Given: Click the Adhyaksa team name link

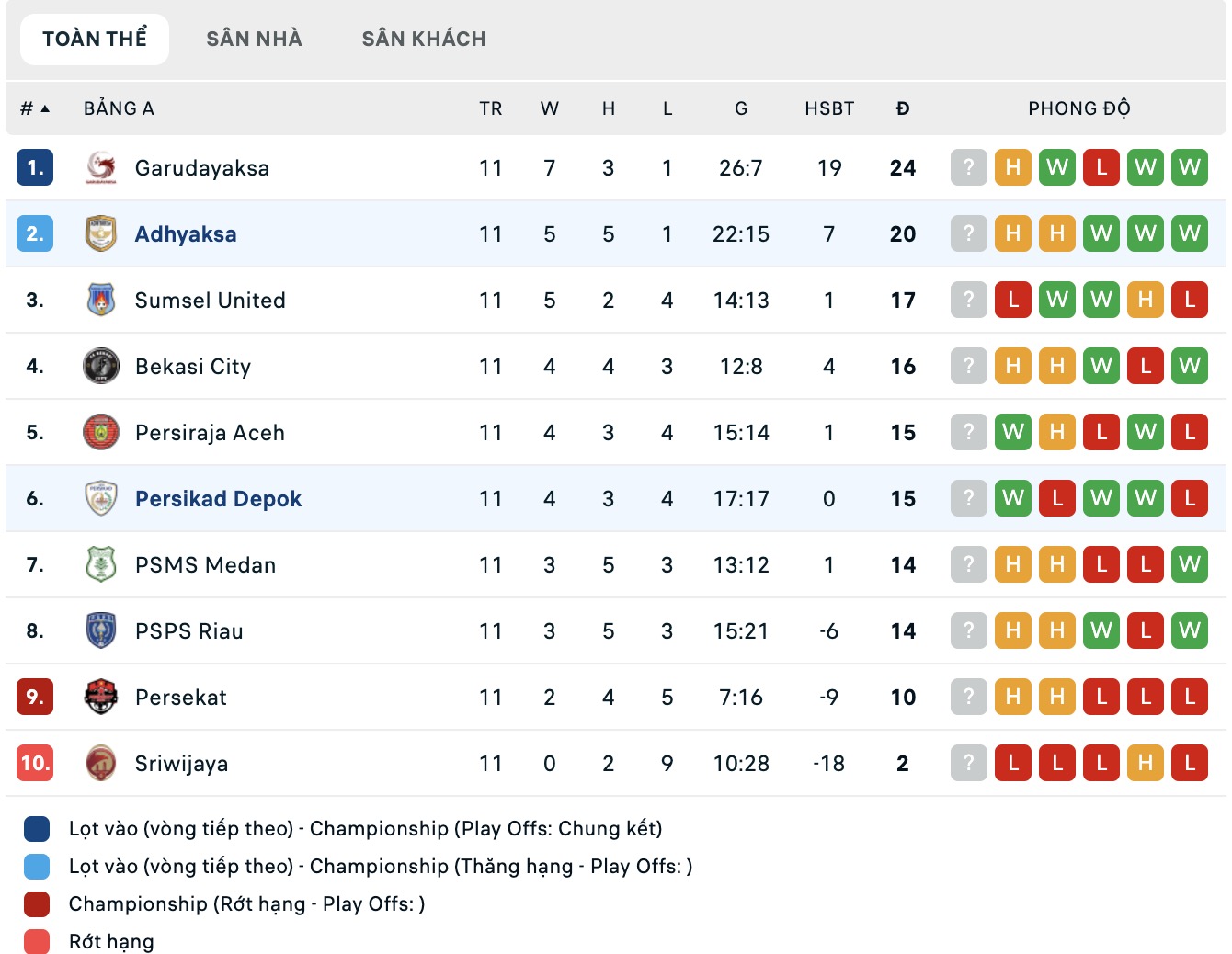Looking at the screenshot, I should (185, 233).
